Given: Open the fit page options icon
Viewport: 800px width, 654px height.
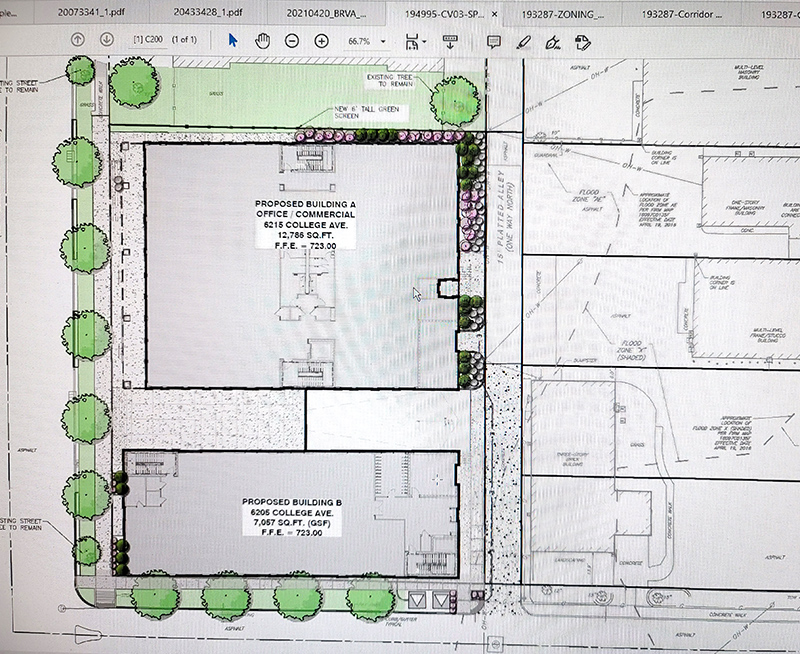Looking at the screenshot, I should pos(411,42).
